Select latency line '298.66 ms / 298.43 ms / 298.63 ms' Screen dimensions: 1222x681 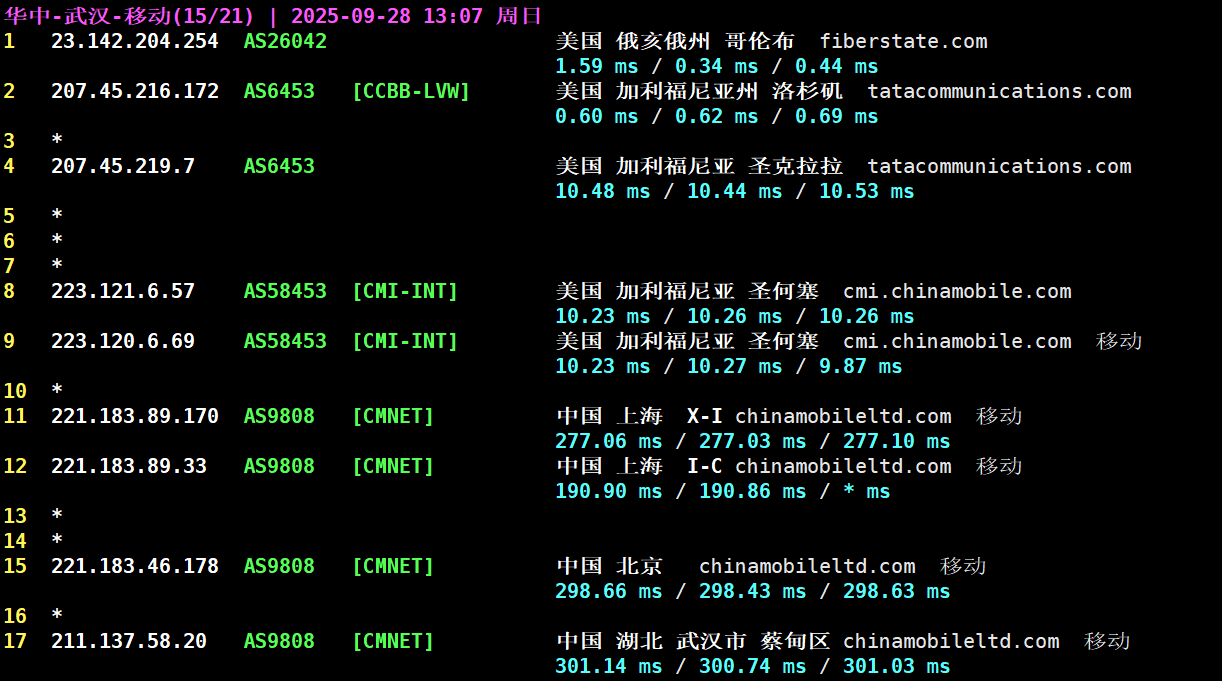753,591
